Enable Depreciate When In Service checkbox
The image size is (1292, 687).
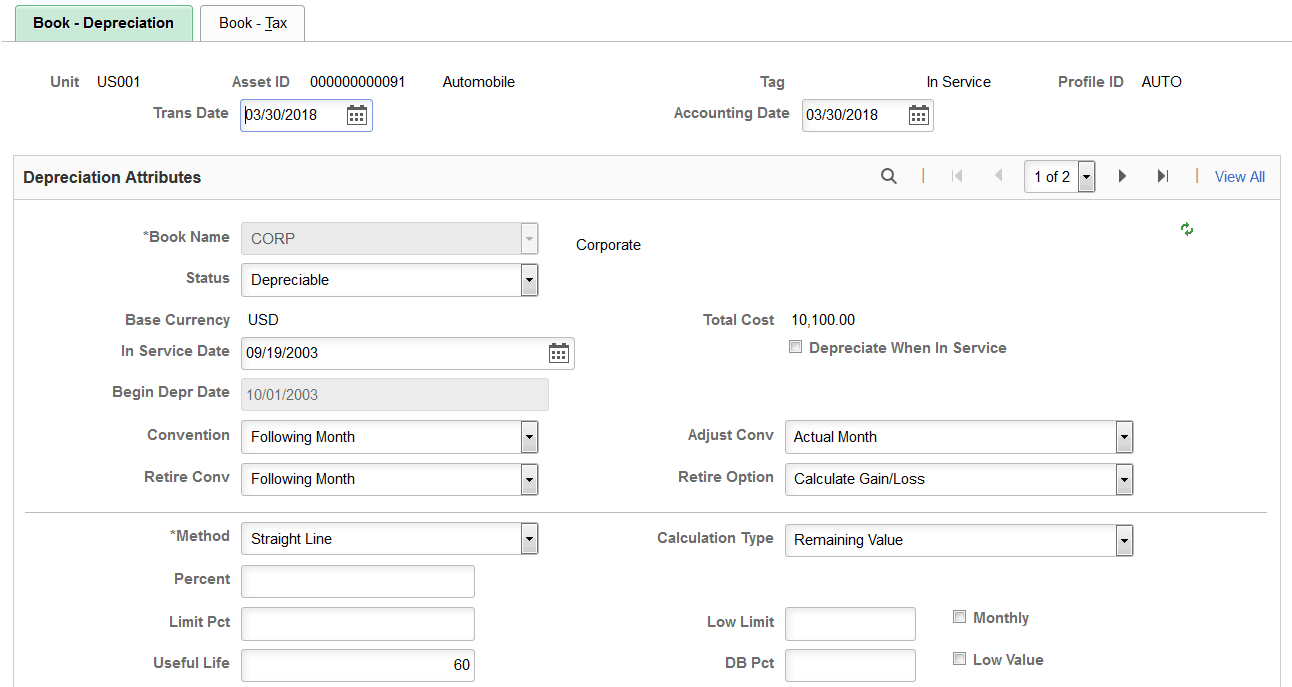tap(795, 348)
